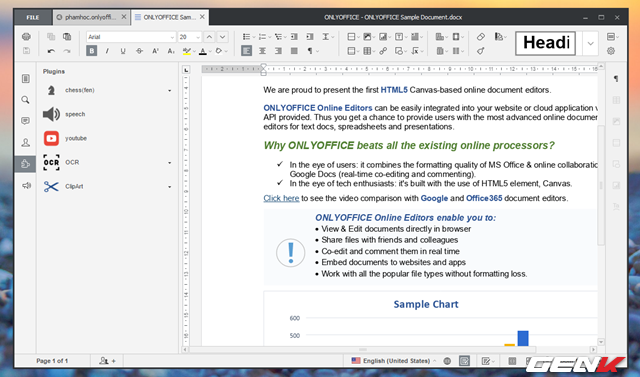Open the FILE menu tab
640x377 pixels.
tap(33, 18)
